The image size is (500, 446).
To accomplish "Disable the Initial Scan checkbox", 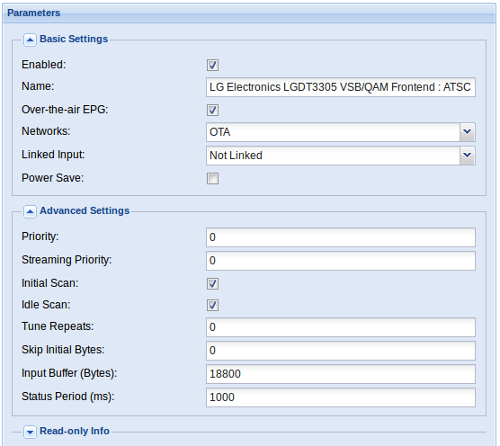I will pos(213,284).
